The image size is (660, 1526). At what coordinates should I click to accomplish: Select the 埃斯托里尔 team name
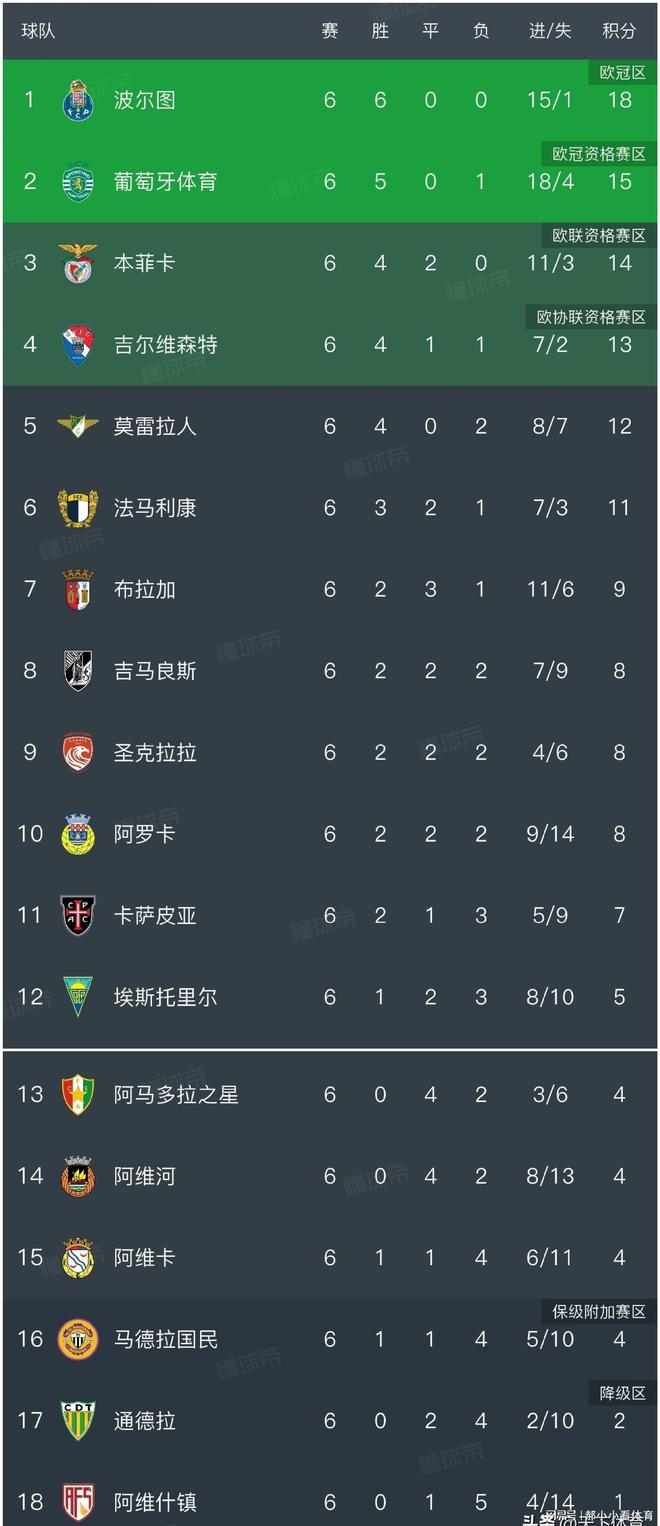pos(165,997)
